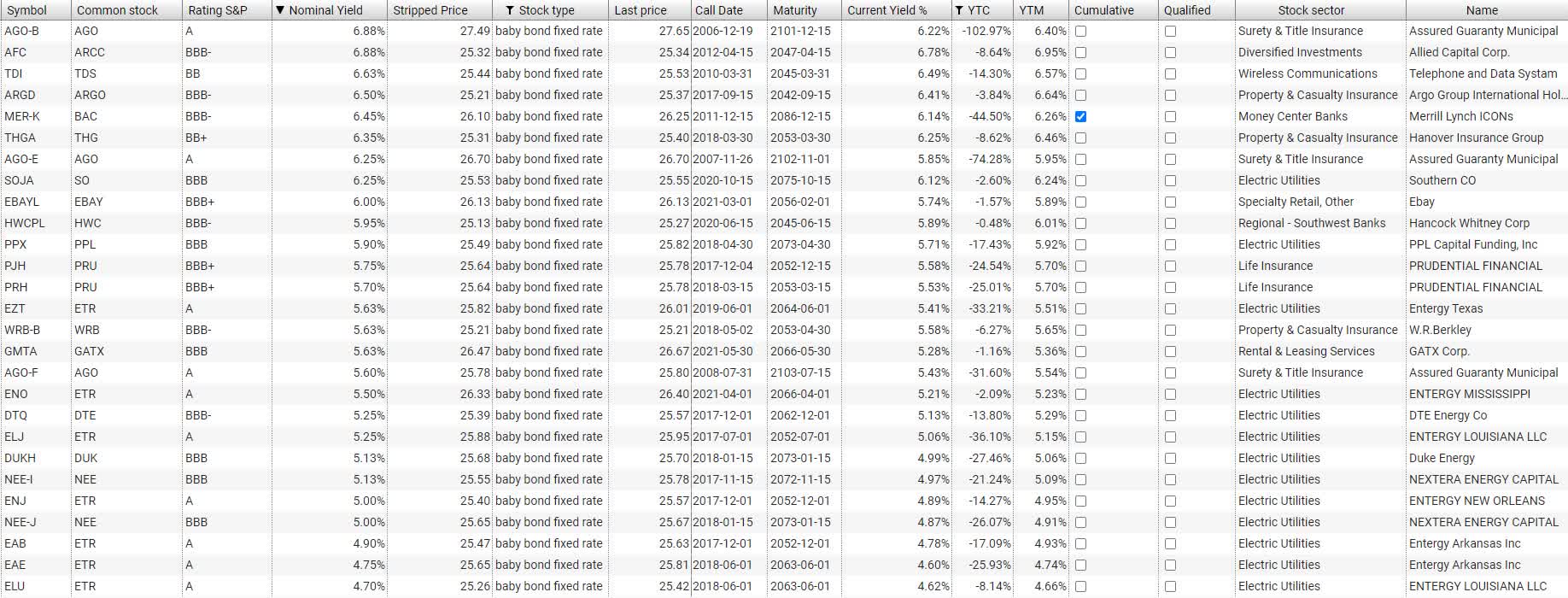1568x598 pixels.
Task: Click the Qualified column header
Action: pos(1196,10)
